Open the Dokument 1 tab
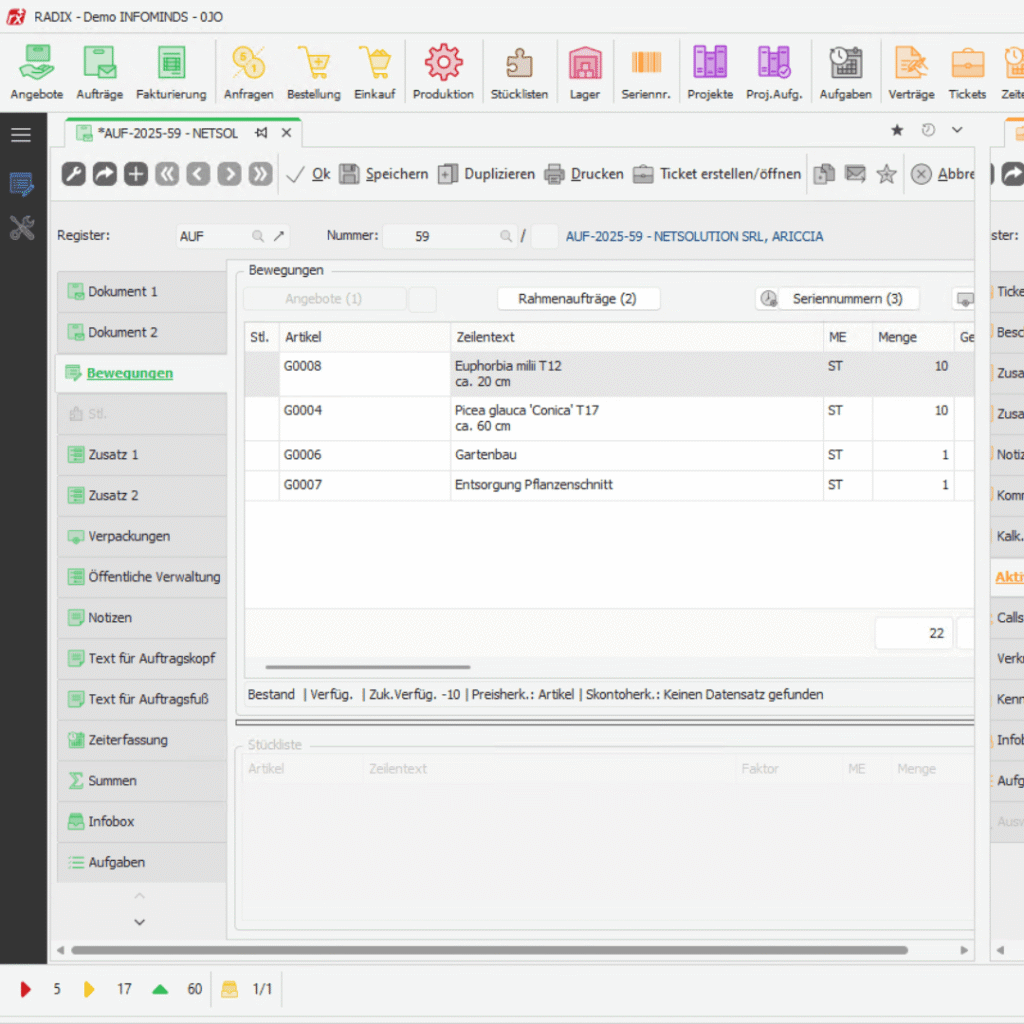 coord(142,291)
